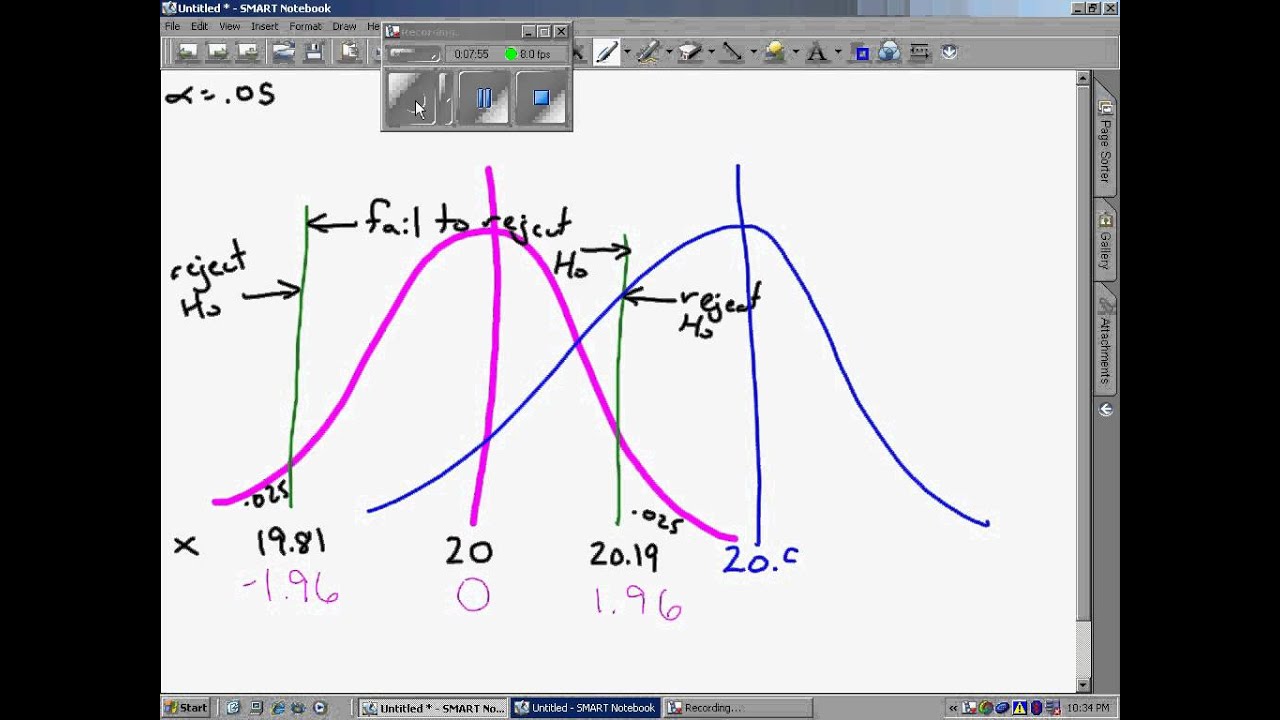Click the Windows Start button
Viewport: 1280px width, 720px height.
click(x=188, y=707)
